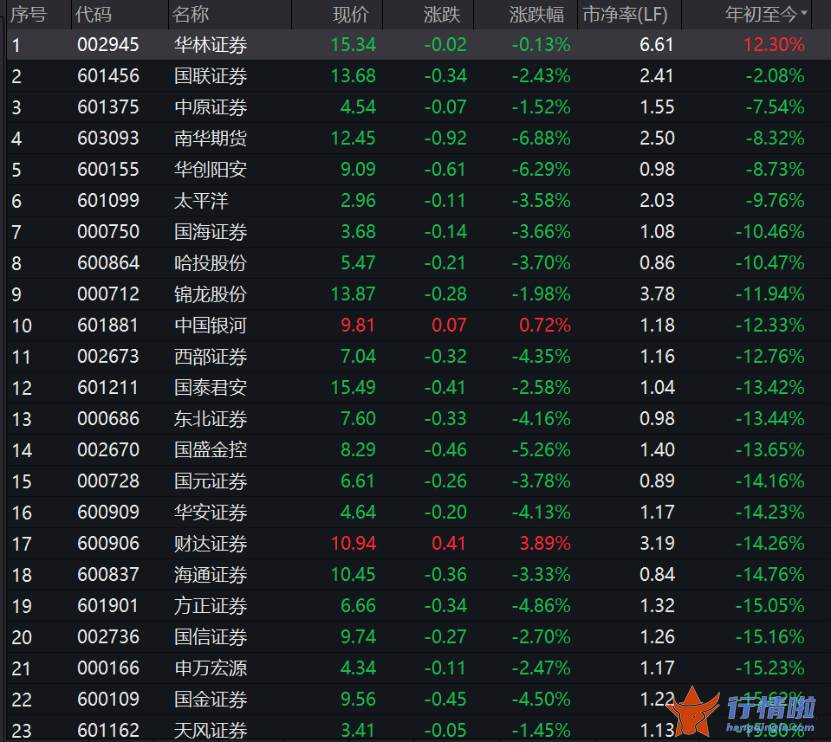Click stock code 600909
This screenshot has height=742, width=831.
coord(108,513)
